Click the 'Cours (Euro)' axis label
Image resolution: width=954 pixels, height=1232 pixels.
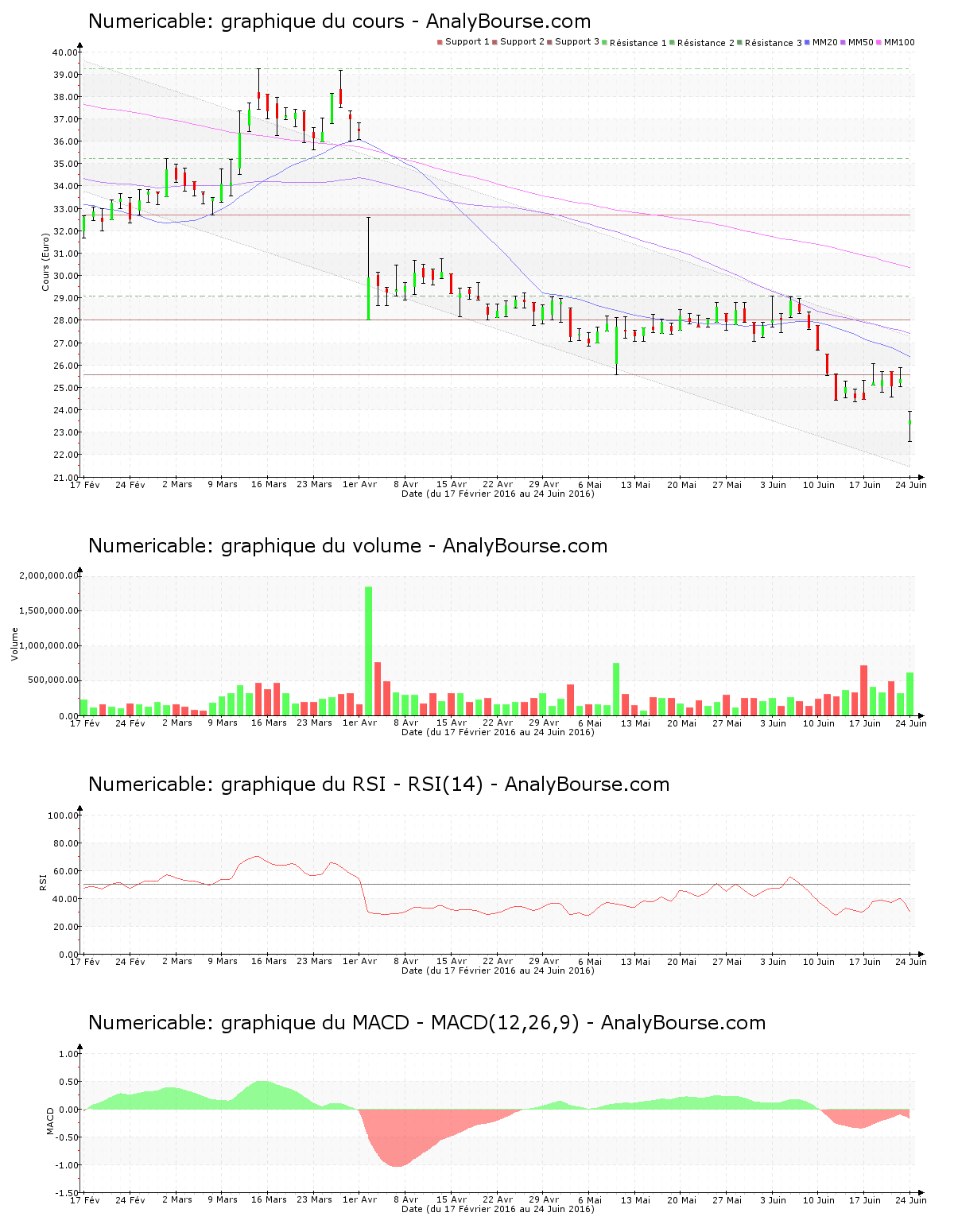coord(45,262)
